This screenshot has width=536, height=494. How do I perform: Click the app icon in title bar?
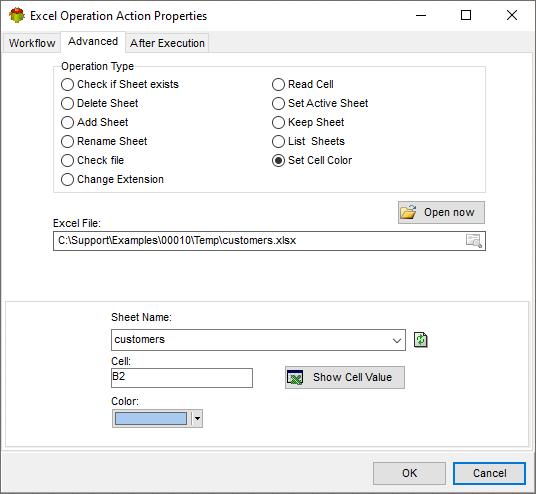coord(17,16)
